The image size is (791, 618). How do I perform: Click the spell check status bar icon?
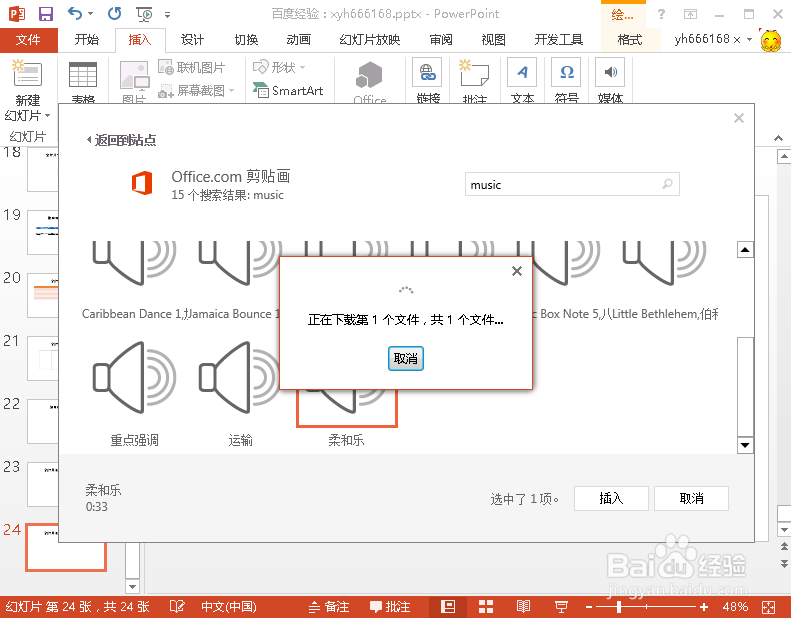(x=177, y=606)
